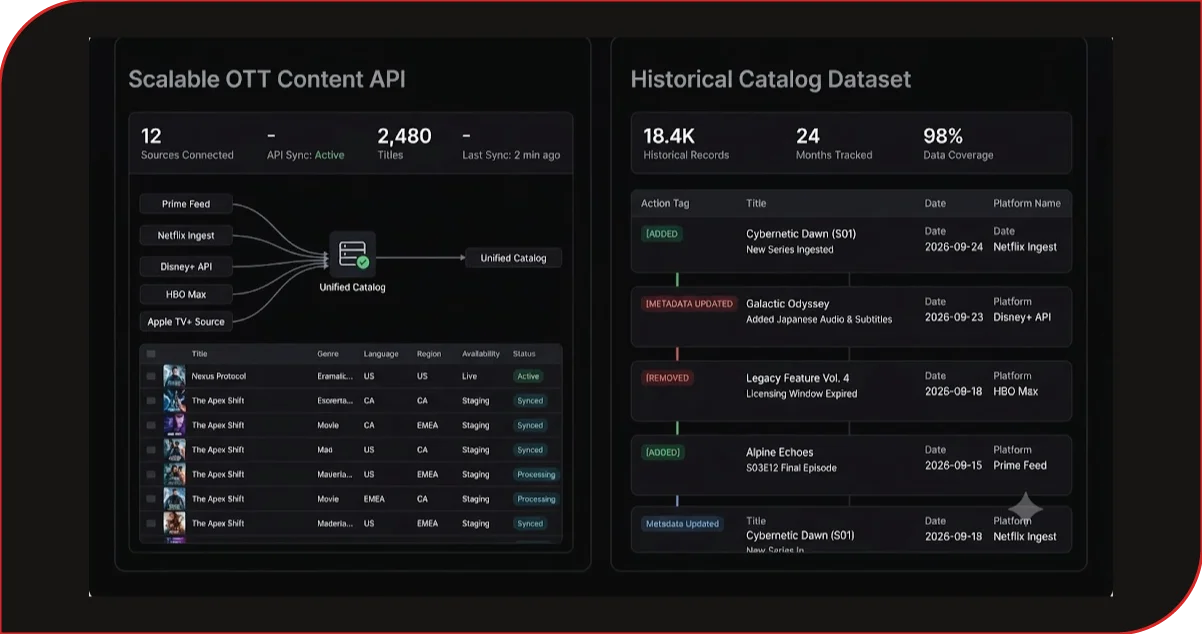Click 'Licensing Window Expired' text
This screenshot has height=634, width=1202.
pos(802,394)
